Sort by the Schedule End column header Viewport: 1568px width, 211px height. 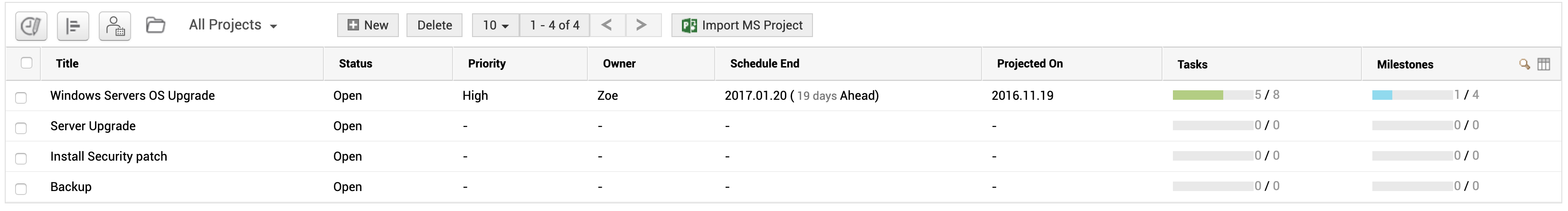click(x=765, y=63)
